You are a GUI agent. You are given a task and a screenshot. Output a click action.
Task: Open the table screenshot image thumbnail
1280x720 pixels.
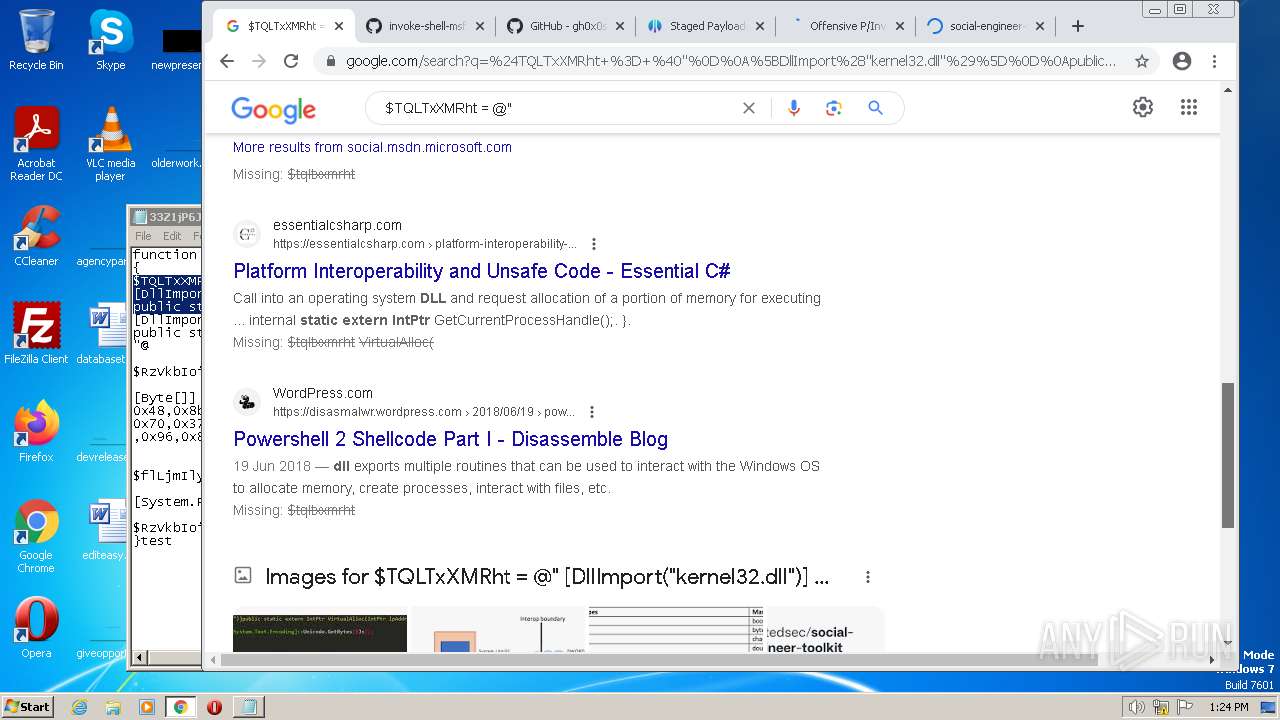(x=675, y=630)
